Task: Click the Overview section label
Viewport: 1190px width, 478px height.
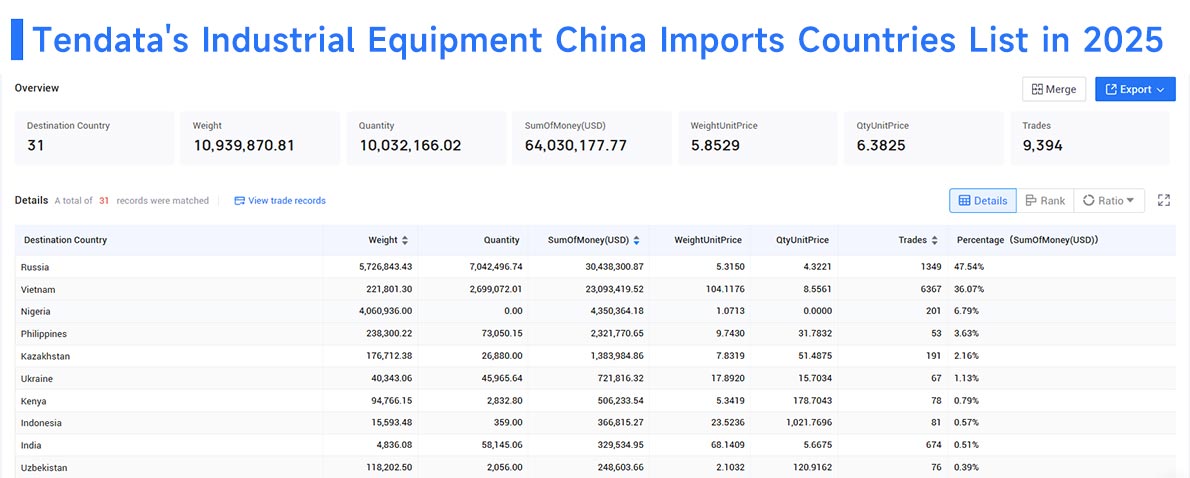Action: click(x=36, y=88)
